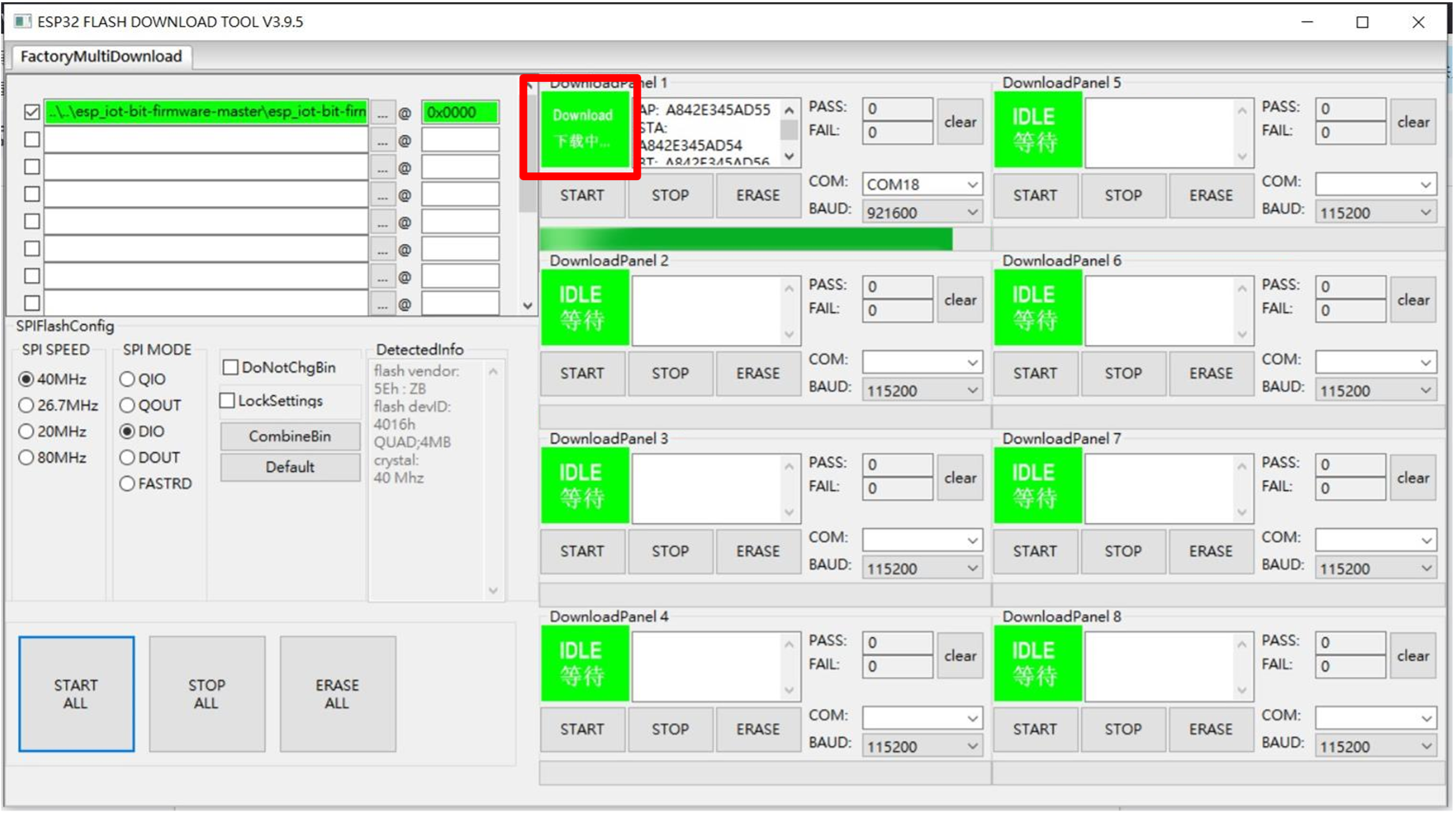Open COM port dropdown in DownloadPanel 5
The height and width of the screenshot is (815, 1456).
pos(1376,184)
